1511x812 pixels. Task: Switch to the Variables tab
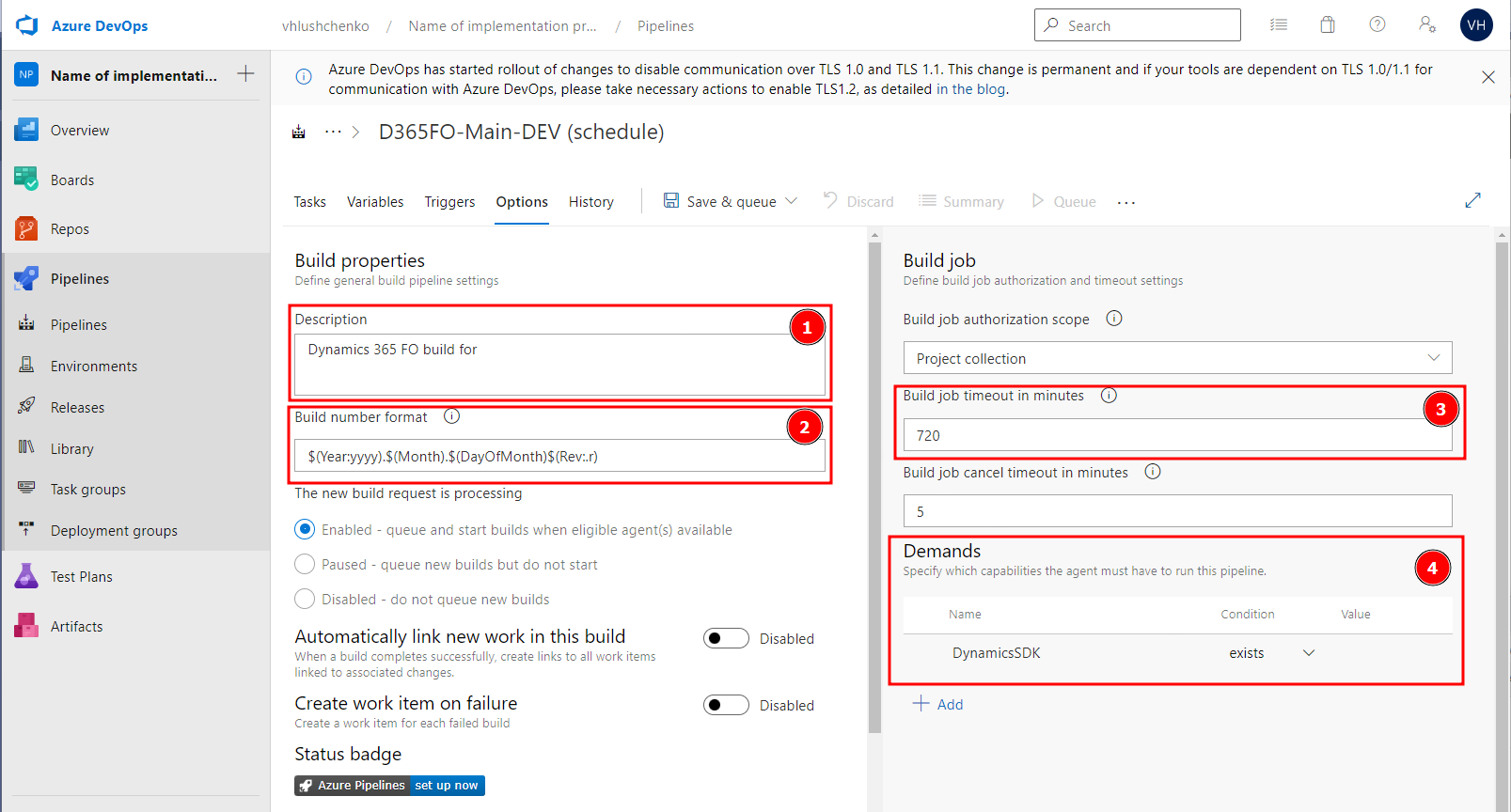pyautogui.click(x=374, y=202)
